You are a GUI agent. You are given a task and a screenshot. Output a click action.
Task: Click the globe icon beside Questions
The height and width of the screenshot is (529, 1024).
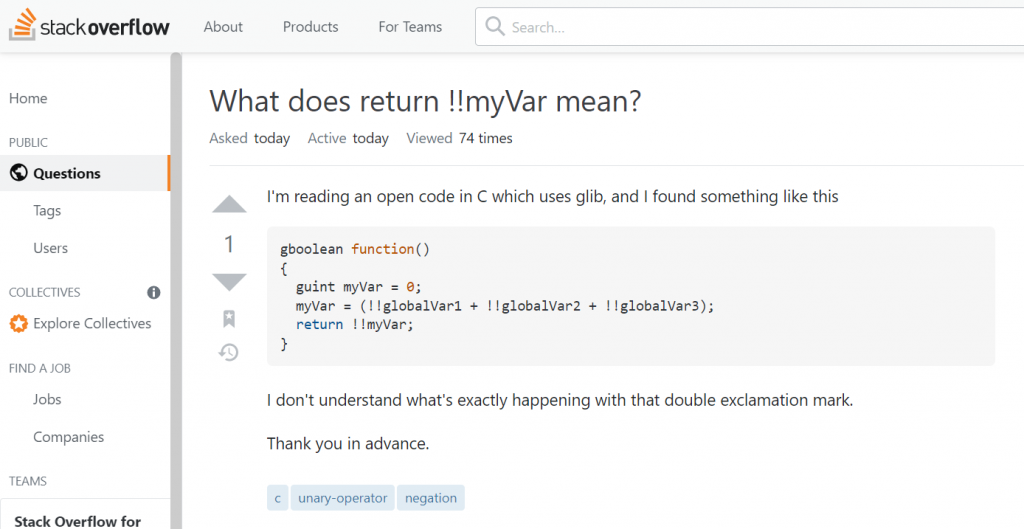pyautogui.click(x=18, y=173)
